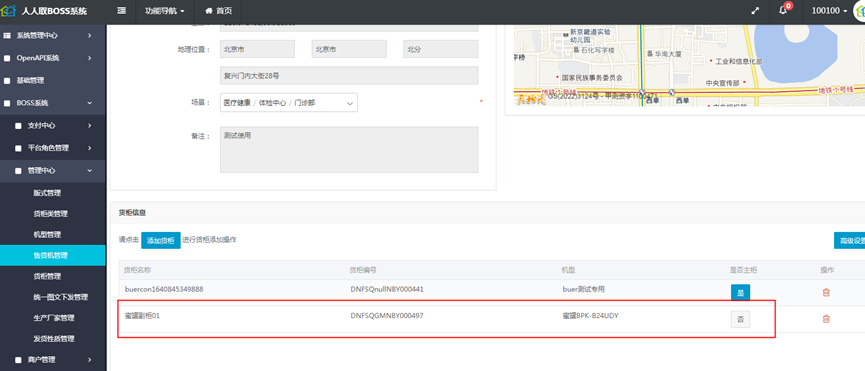The width and height of the screenshot is (865, 371).
Task: Open 基础管理 sidebar item
Action: (x=52, y=80)
